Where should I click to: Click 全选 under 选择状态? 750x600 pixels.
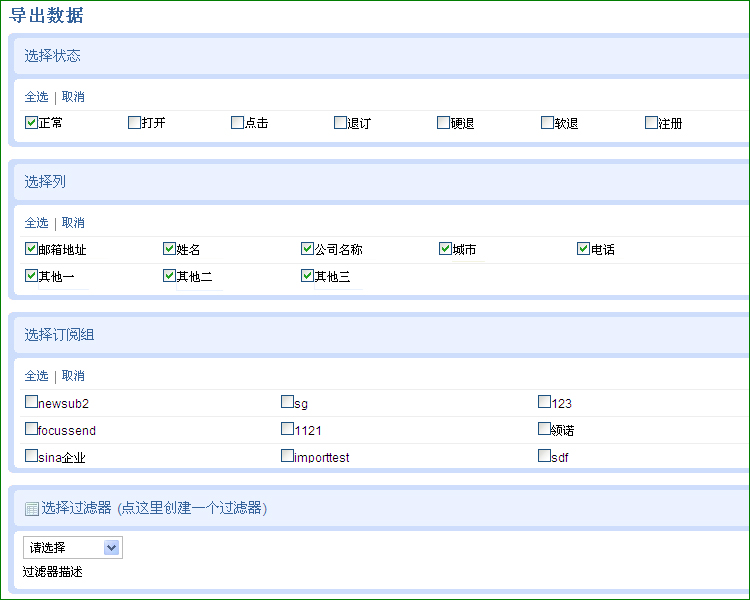tap(36, 97)
